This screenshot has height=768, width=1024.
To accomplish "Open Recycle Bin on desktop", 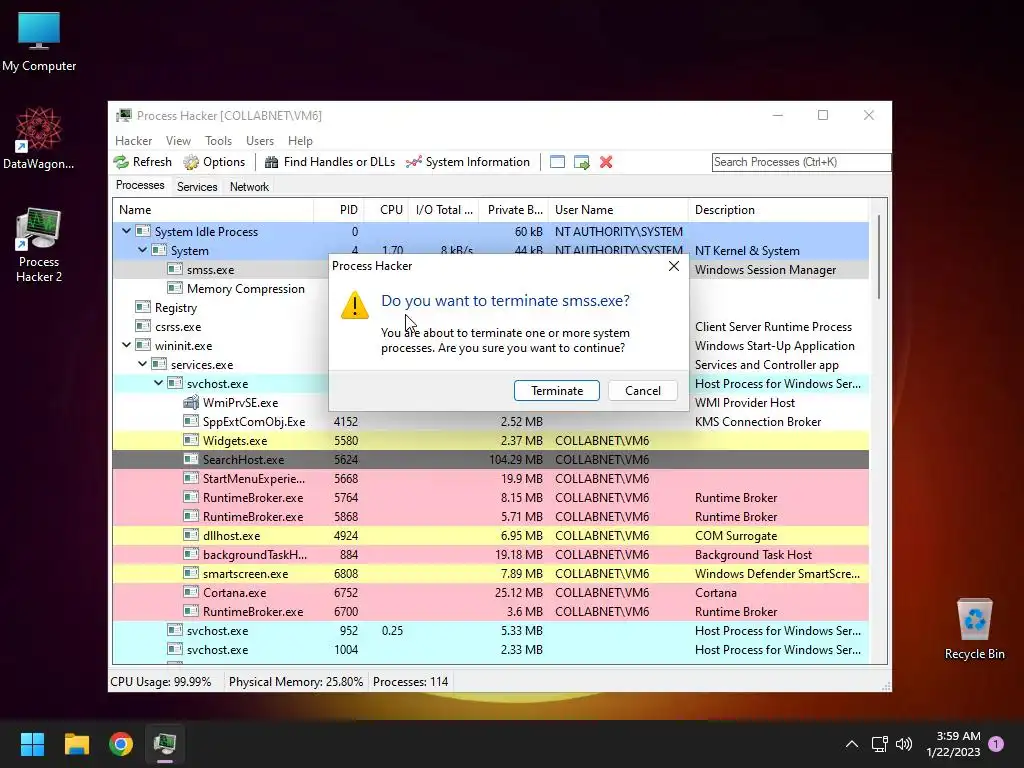I will tap(974, 630).
